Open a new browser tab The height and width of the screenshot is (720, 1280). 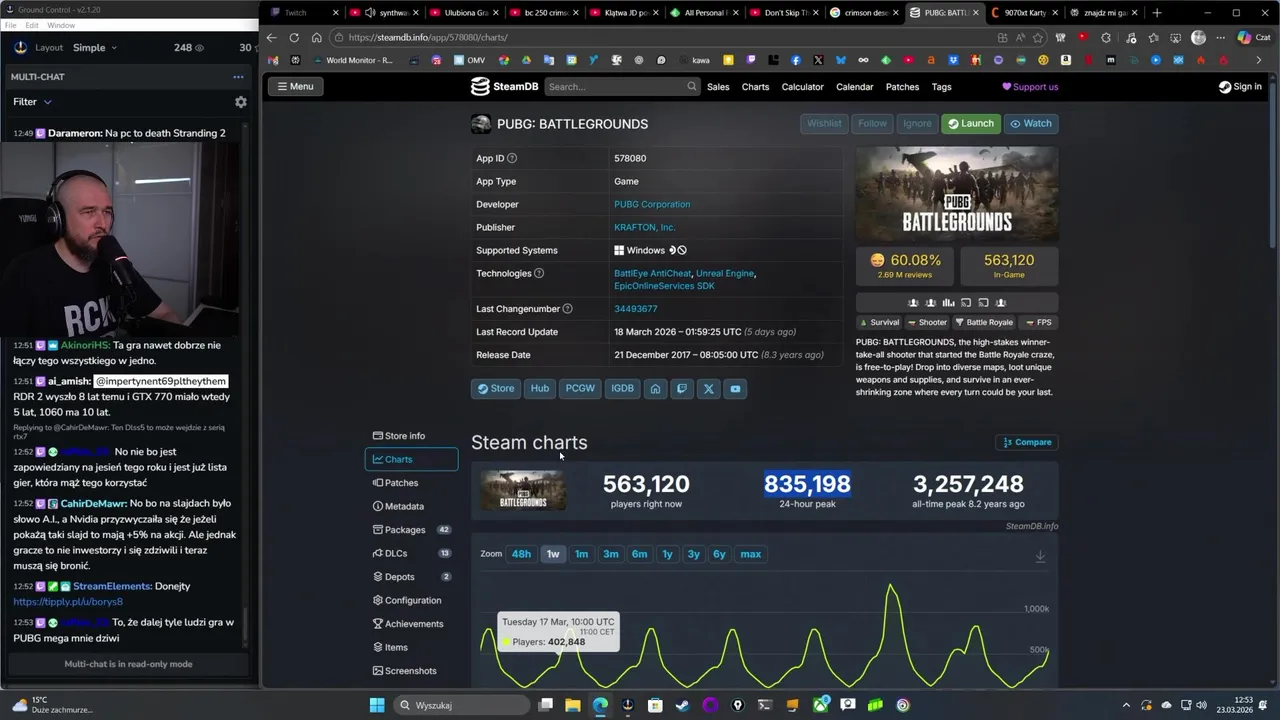[x=1157, y=13]
